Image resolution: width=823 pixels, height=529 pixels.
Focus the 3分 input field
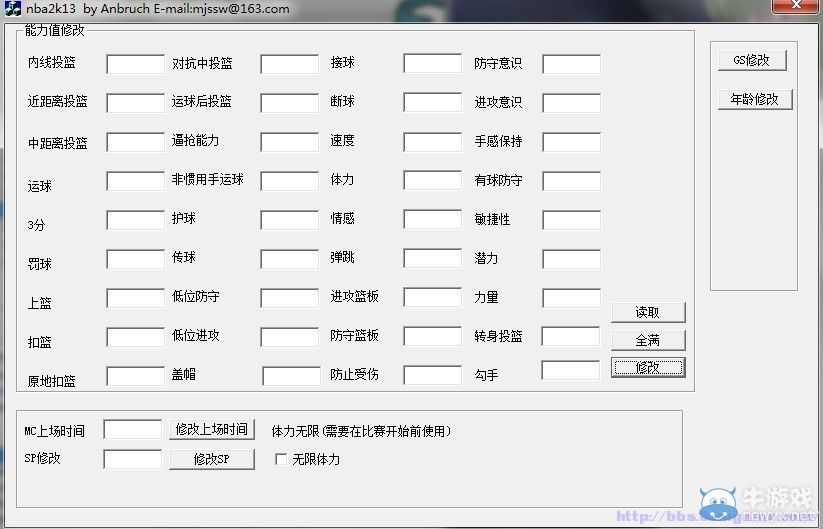click(135, 220)
